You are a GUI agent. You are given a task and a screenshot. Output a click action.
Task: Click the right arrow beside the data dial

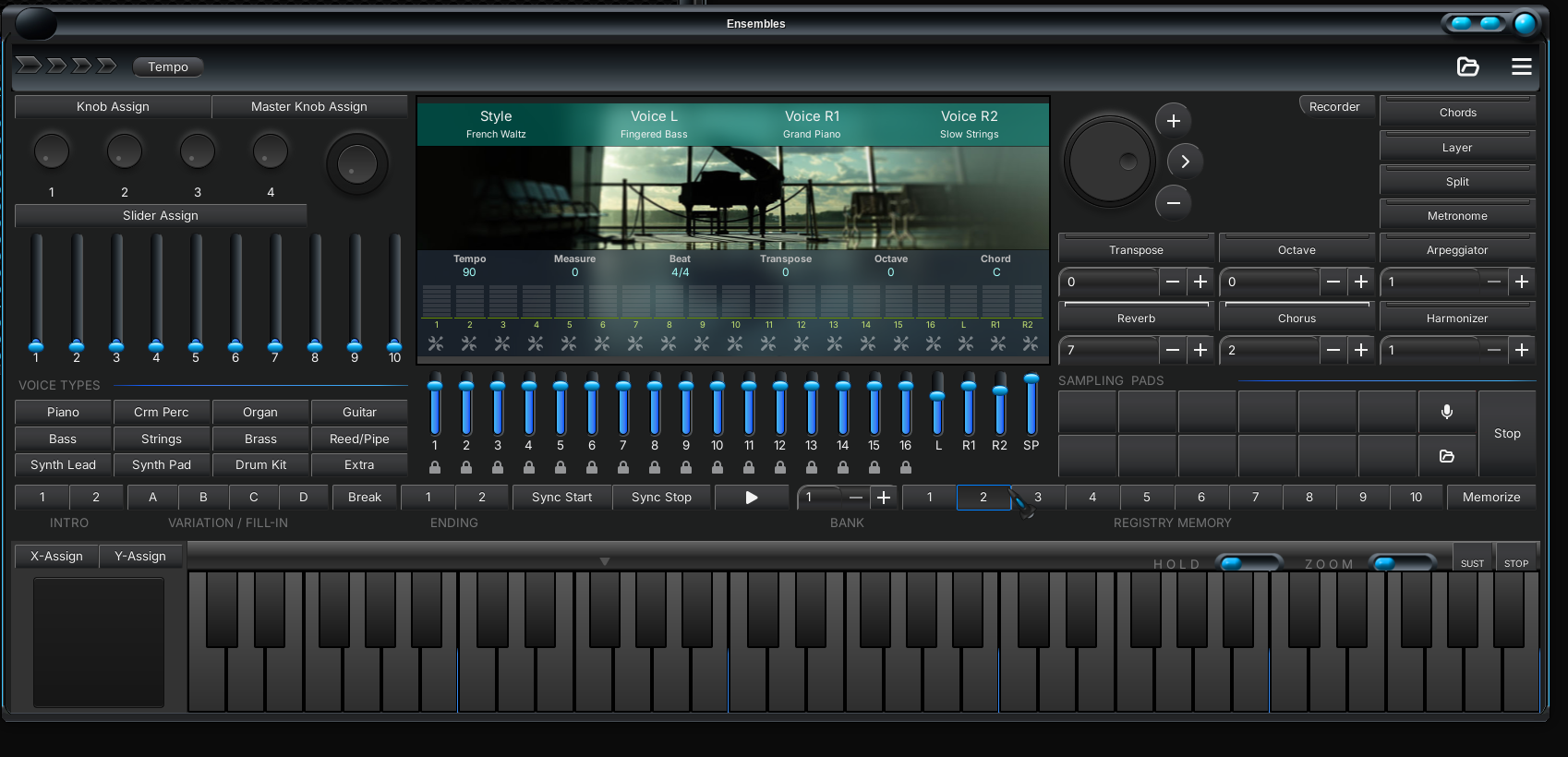(1185, 162)
